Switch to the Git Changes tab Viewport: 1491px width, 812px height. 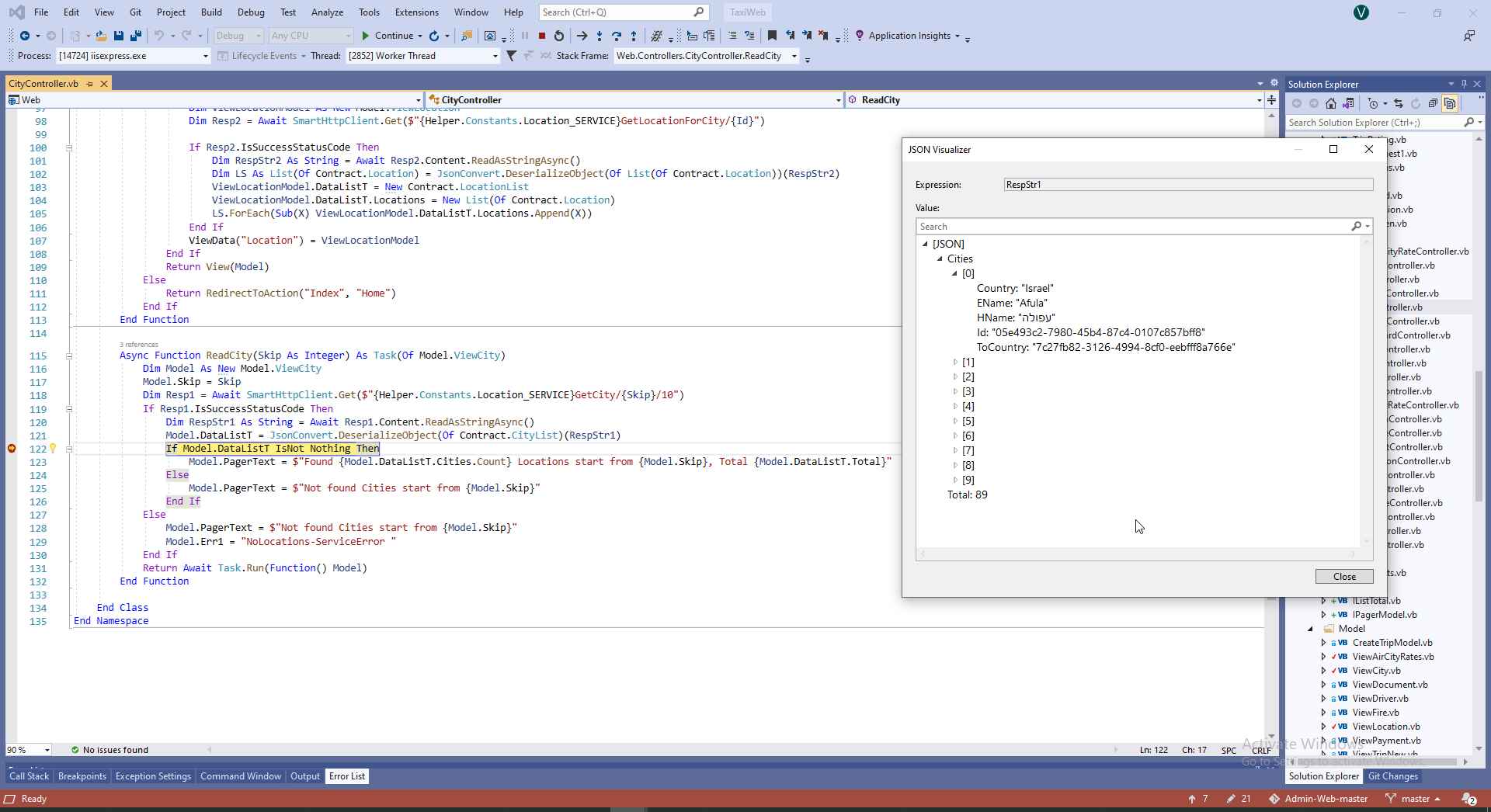pos(1393,776)
